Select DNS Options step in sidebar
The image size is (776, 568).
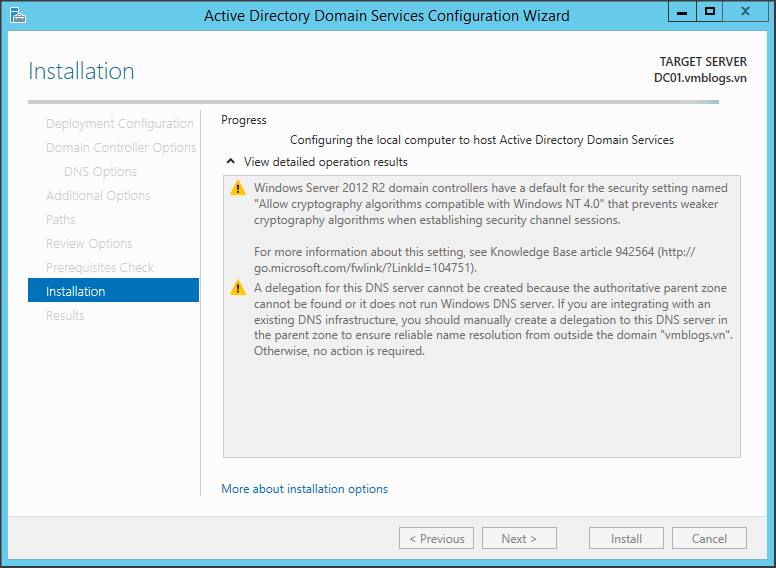(x=100, y=172)
